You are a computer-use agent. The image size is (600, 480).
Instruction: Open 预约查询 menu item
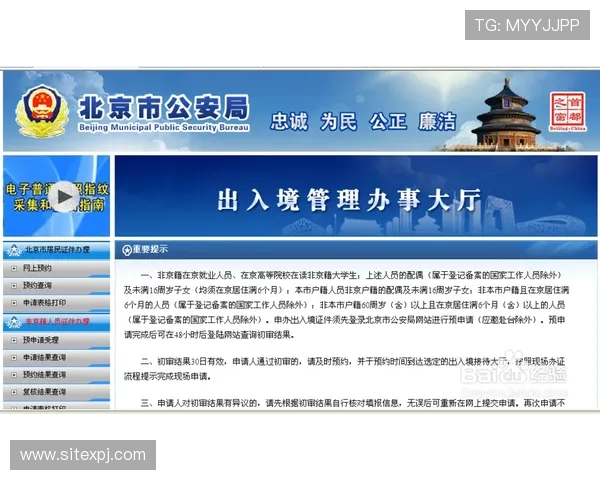click(x=56, y=286)
